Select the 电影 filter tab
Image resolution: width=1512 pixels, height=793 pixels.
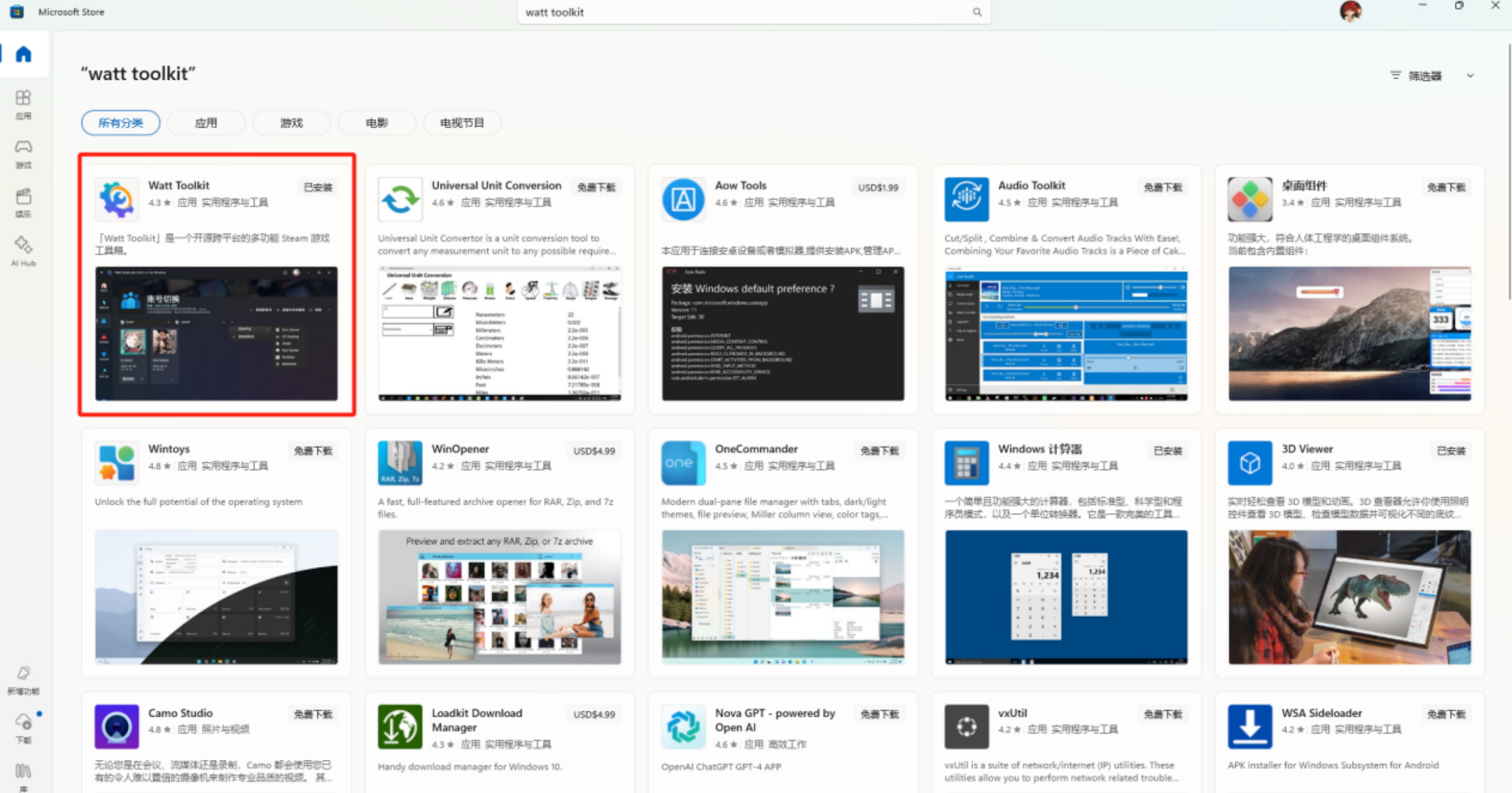click(377, 123)
